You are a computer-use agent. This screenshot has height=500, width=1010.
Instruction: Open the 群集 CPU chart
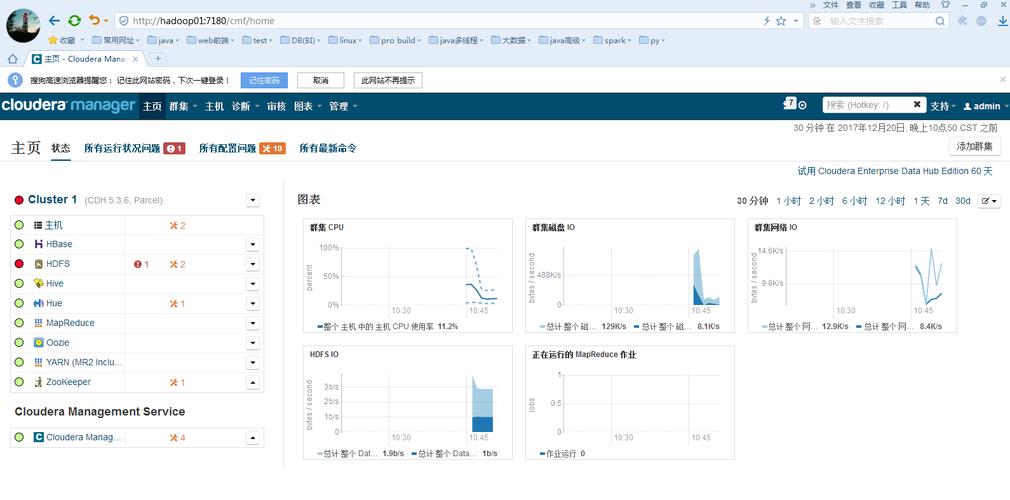(408, 276)
